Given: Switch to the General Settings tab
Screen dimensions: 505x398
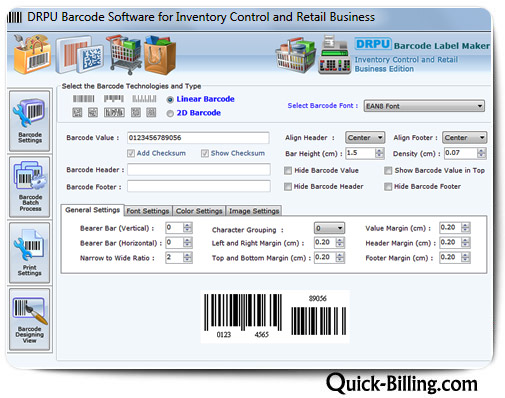Looking at the screenshot, I should tap(92, 210).
